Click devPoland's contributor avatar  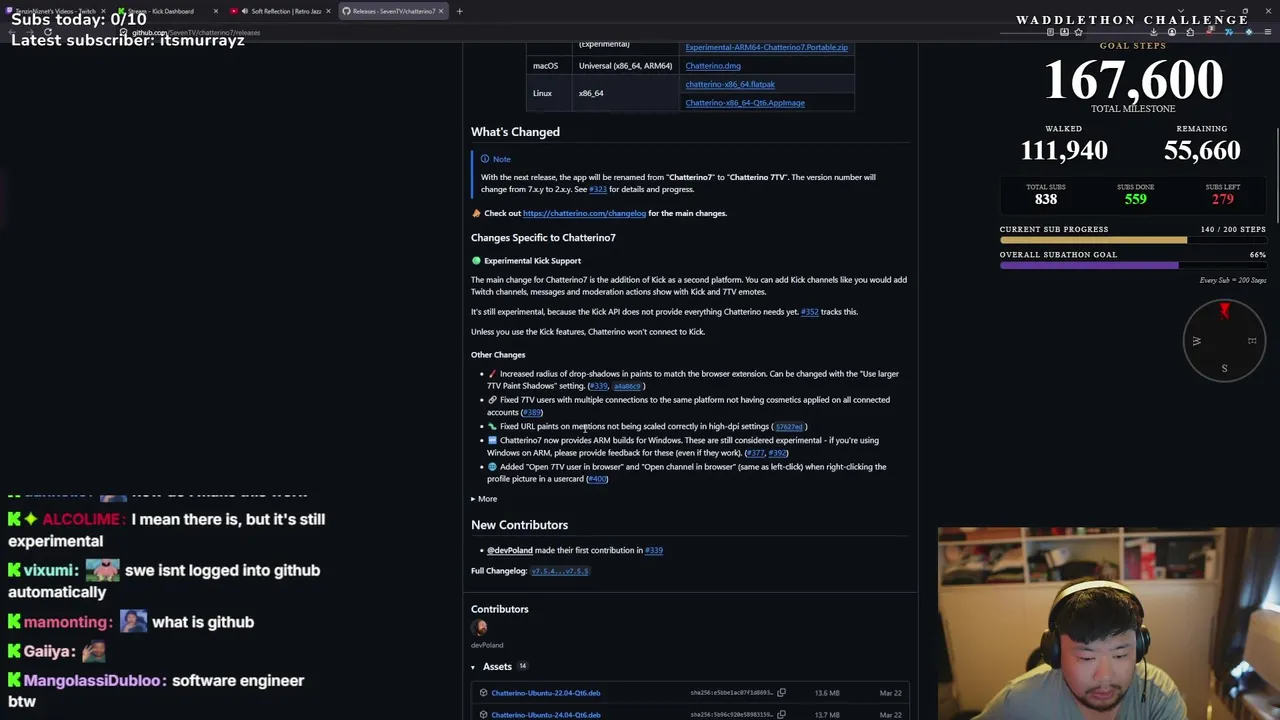pos(480,627)
